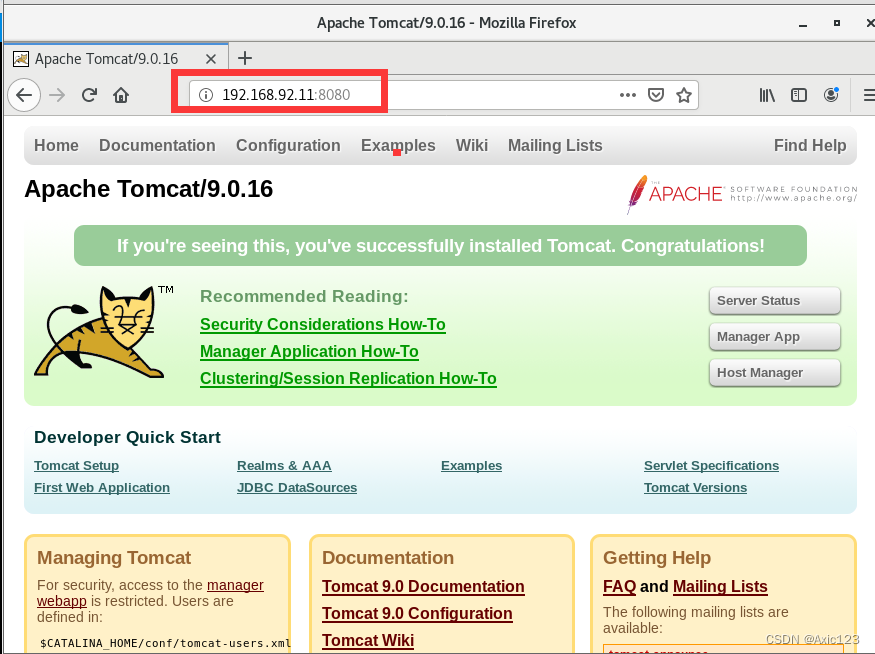Go to the Firefox home page icon
Viewport: 875px width, 654px height.
[121, 95]
